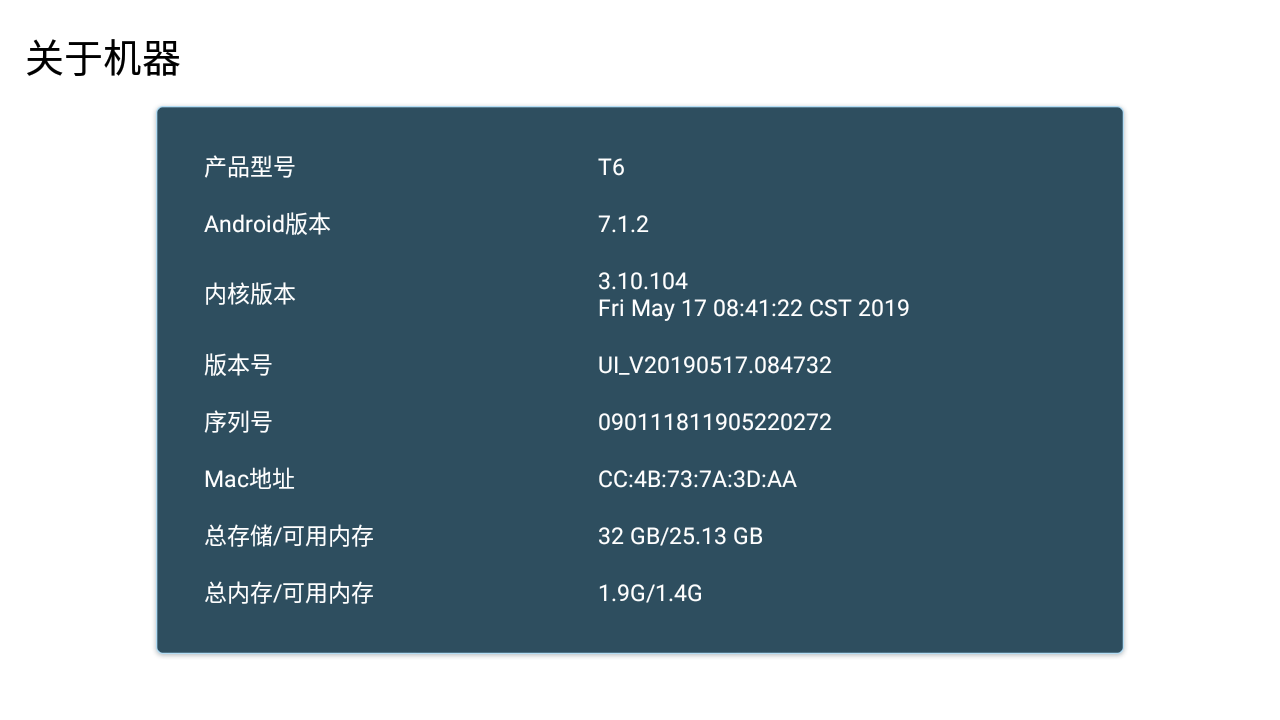Click the 1.9G/1.4G memory value

(x=650, y=593)
